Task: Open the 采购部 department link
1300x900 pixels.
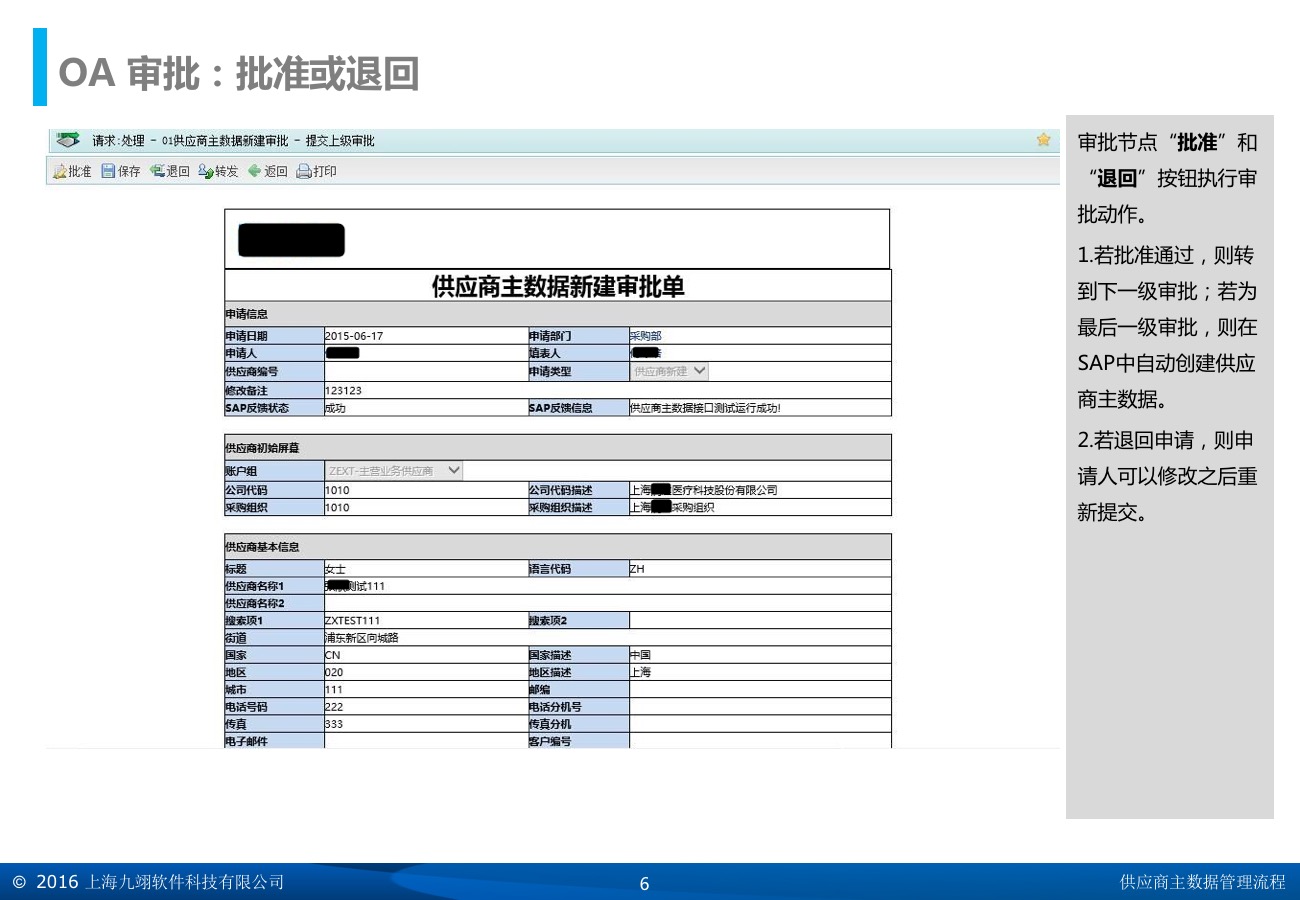Action: (x=645, y=336)
